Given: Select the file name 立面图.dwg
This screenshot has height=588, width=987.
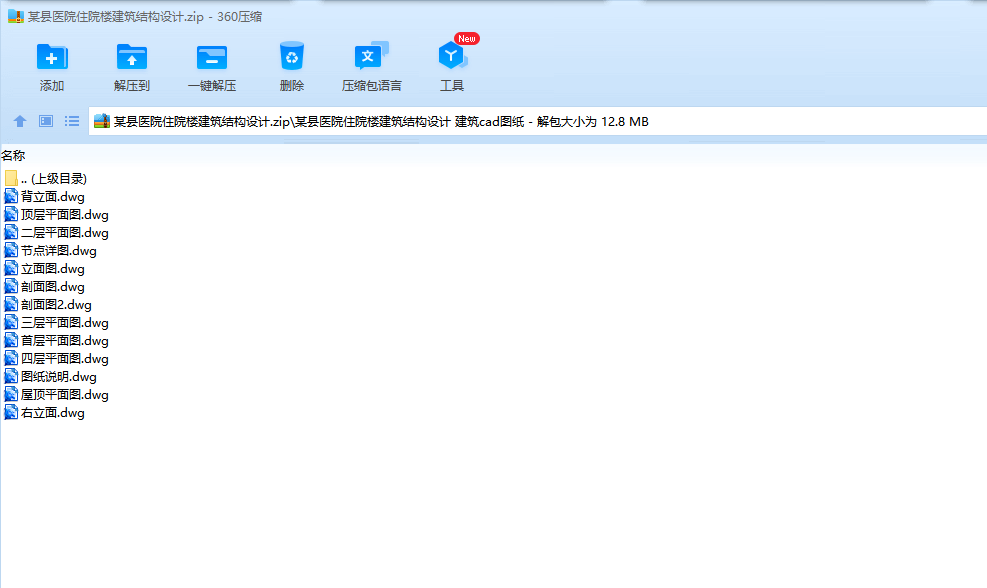Looking at the screenshot, I should [53, 268].
